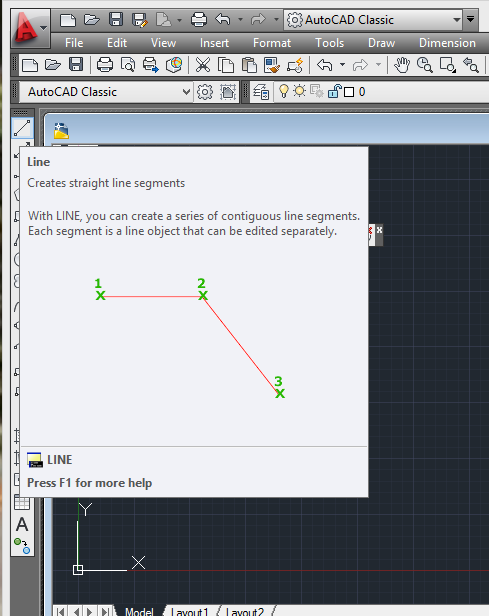Click Block Editor icon on Standard toolbar
This screenshot has height=616, width=489.
295,65
